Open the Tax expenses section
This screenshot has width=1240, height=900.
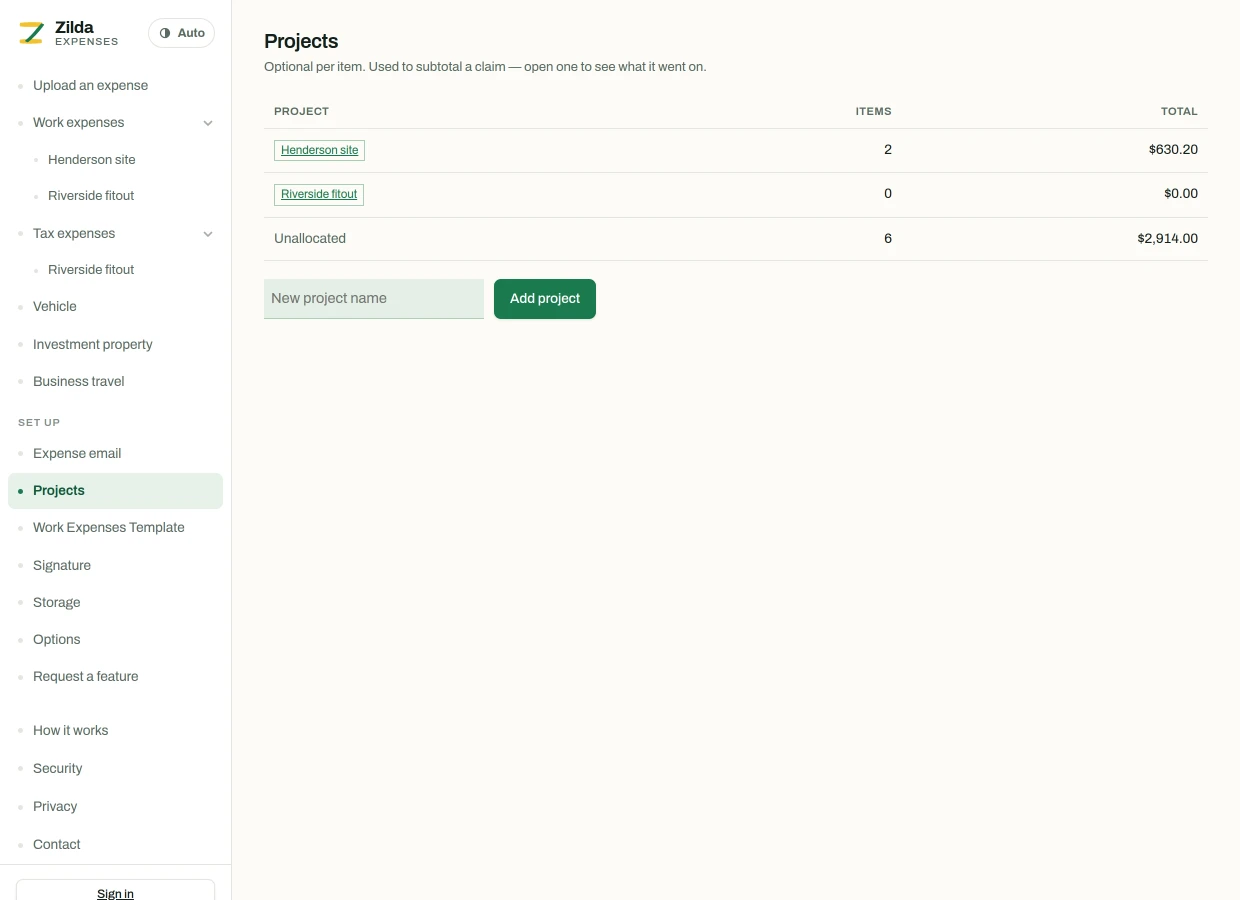[x=74, y=234]
